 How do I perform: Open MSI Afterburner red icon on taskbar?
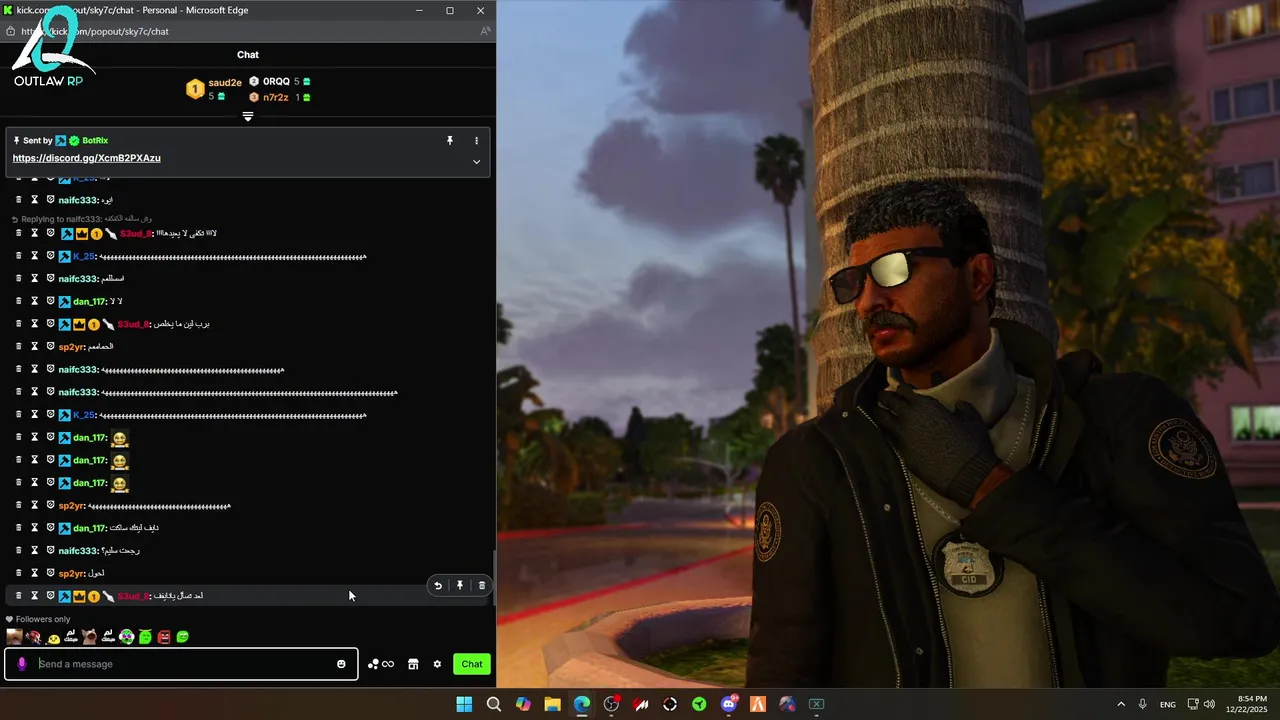(641, 704)
